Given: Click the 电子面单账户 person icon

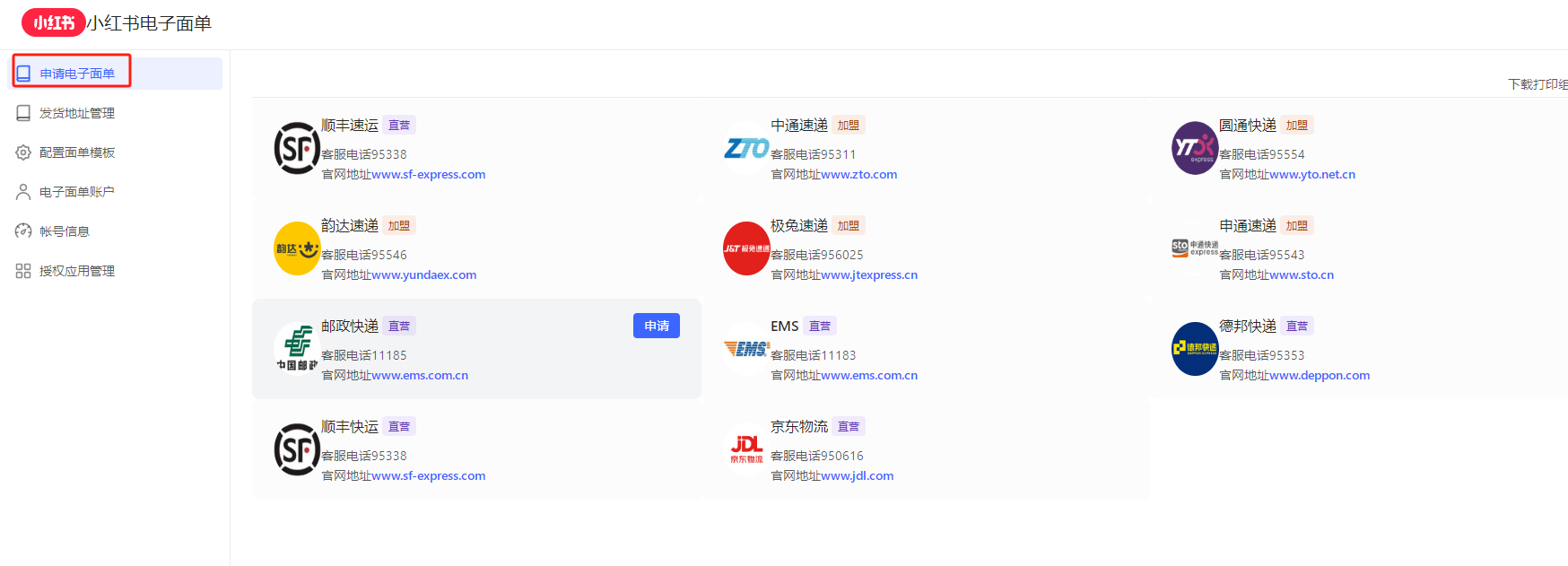Looking at the screenshot, I should (x=23, y=192).
